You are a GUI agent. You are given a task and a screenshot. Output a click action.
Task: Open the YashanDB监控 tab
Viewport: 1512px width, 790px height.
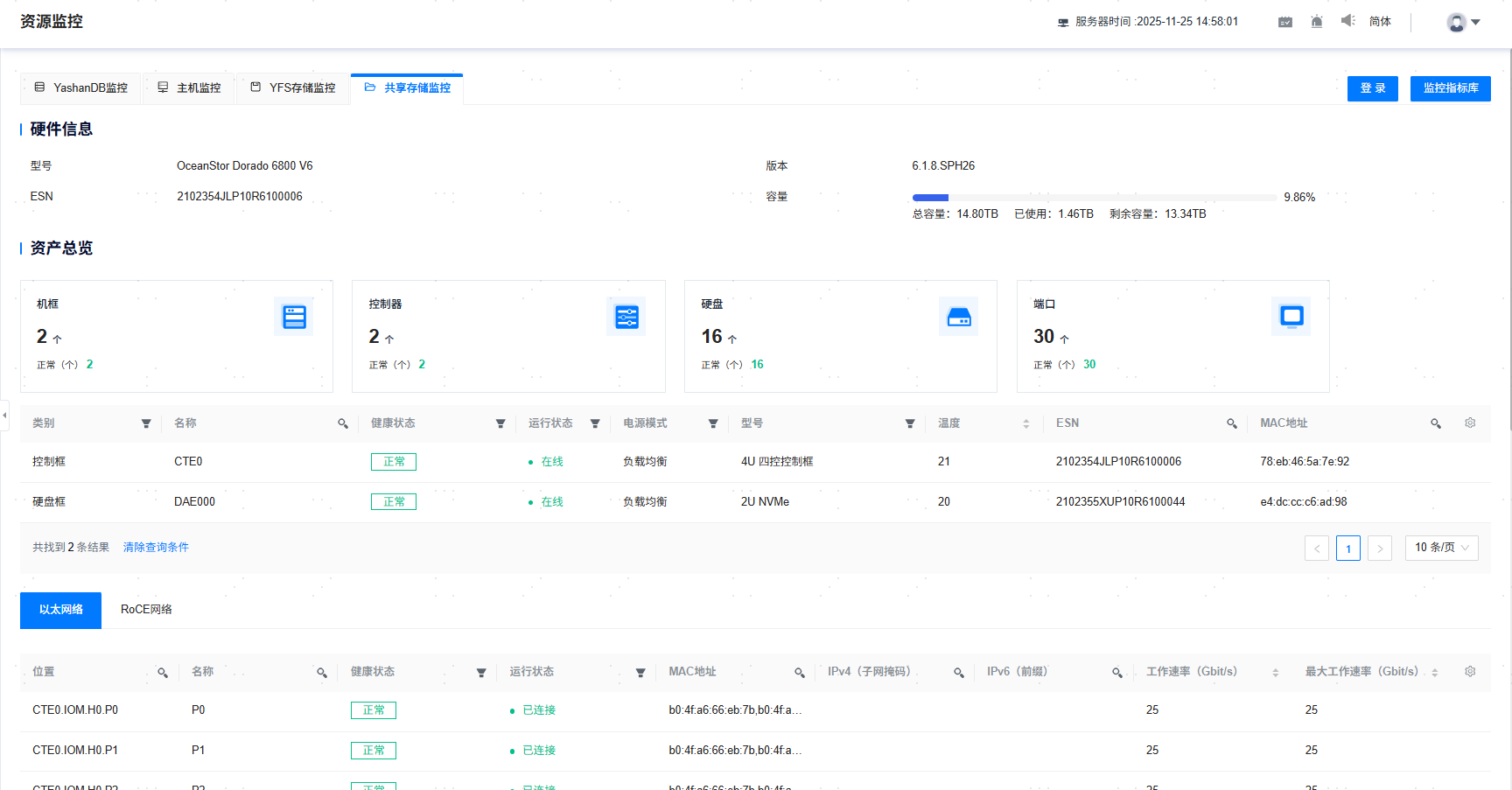click(80, 87)
